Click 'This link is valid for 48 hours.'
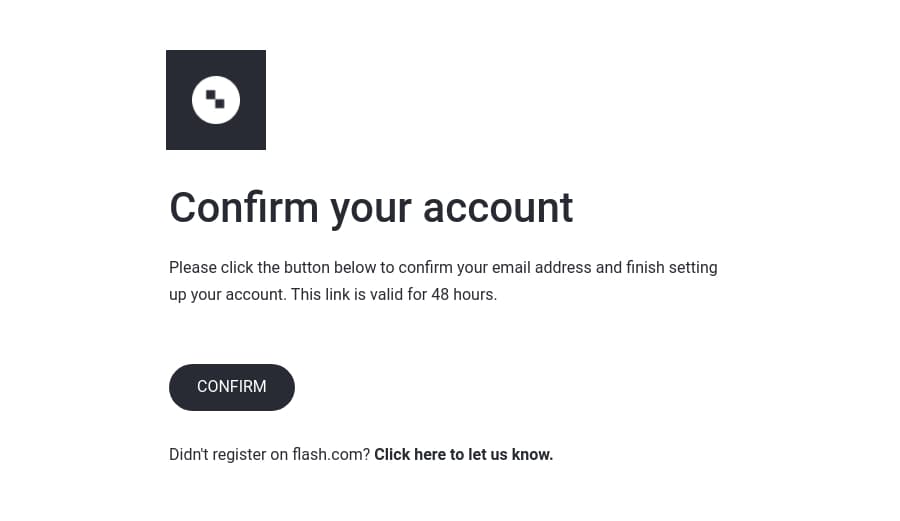Image resolution: width=900 pixels, height=521 pixels. point(394,294)
